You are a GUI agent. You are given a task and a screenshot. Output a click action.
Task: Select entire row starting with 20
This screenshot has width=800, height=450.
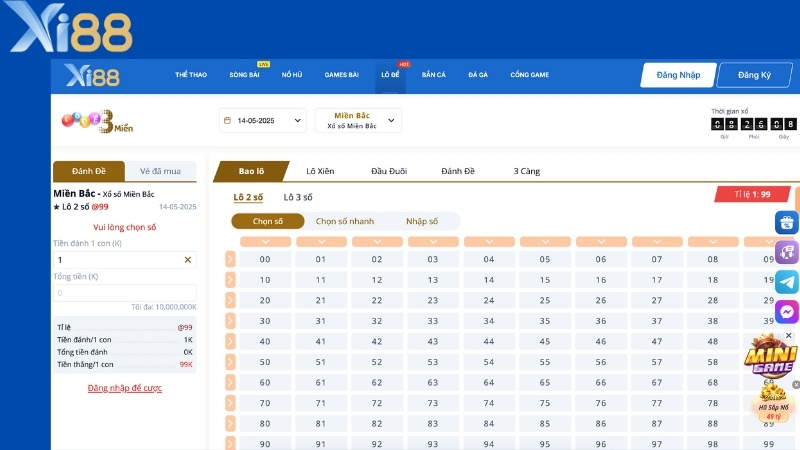(x=230, y=300)
